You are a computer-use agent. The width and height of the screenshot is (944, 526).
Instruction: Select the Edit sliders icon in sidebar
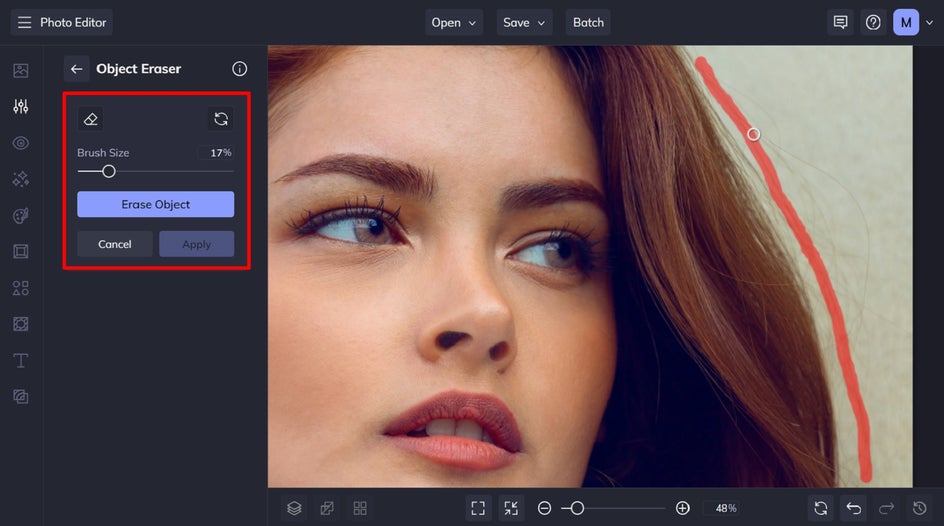(x=21, y=107)
